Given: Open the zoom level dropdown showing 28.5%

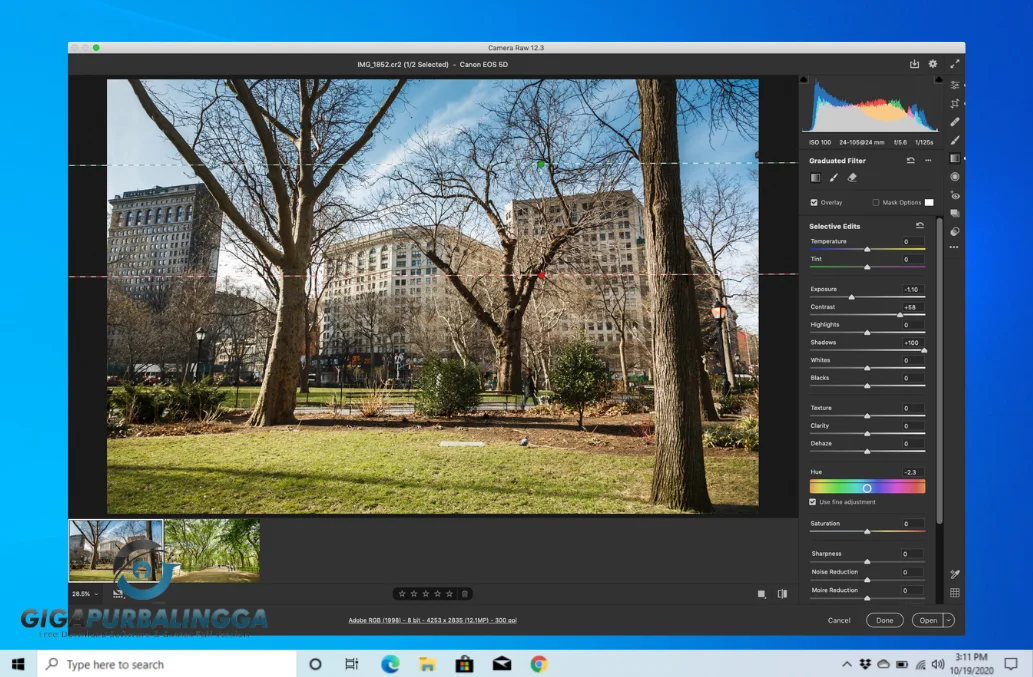Looking at the screenshot, I should 80,593.
